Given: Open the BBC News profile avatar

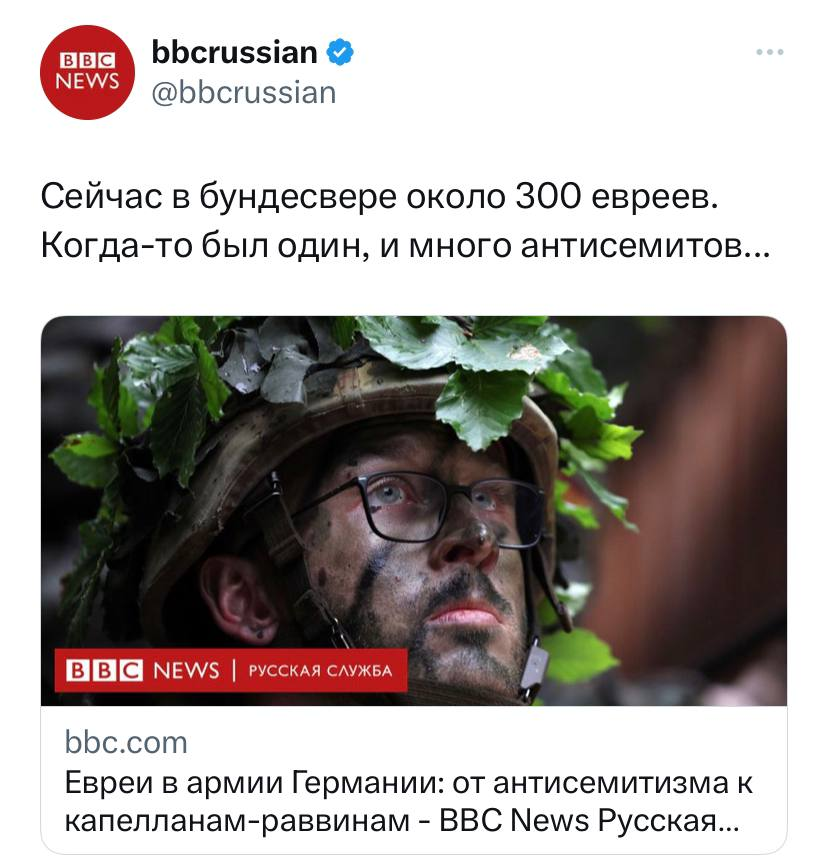Looking at the screenshot, I should point(87,72).
